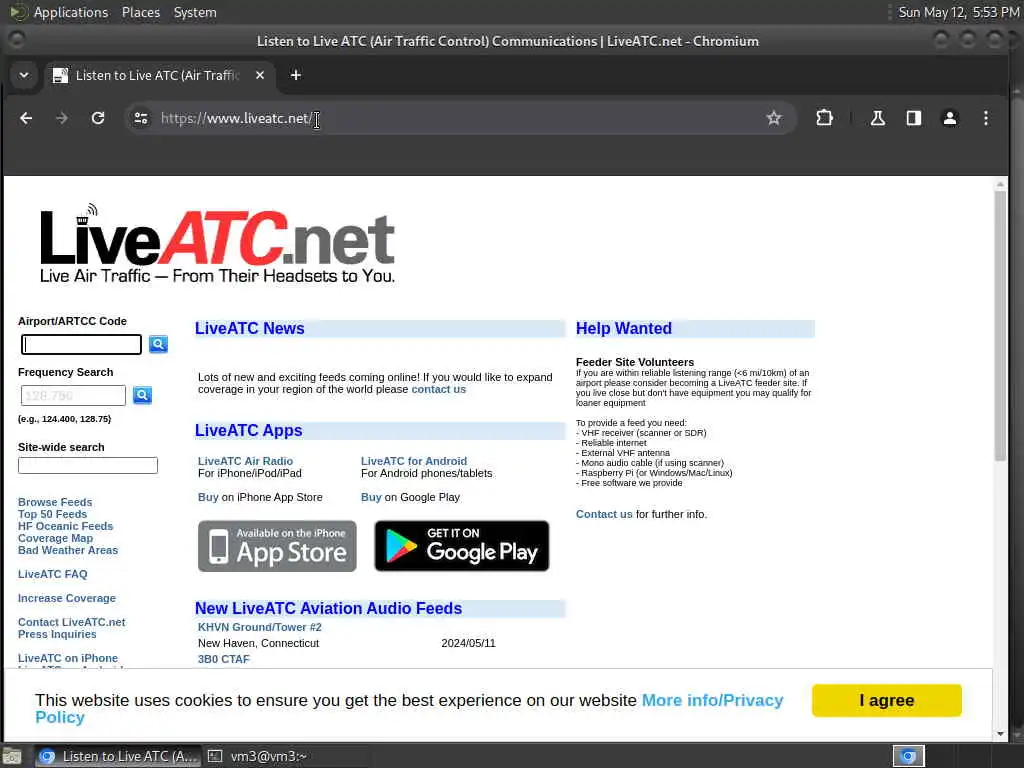1024x768 pixels.
Task: Select the Listen to Live ATC browser tab
Action: click(159, 75)
